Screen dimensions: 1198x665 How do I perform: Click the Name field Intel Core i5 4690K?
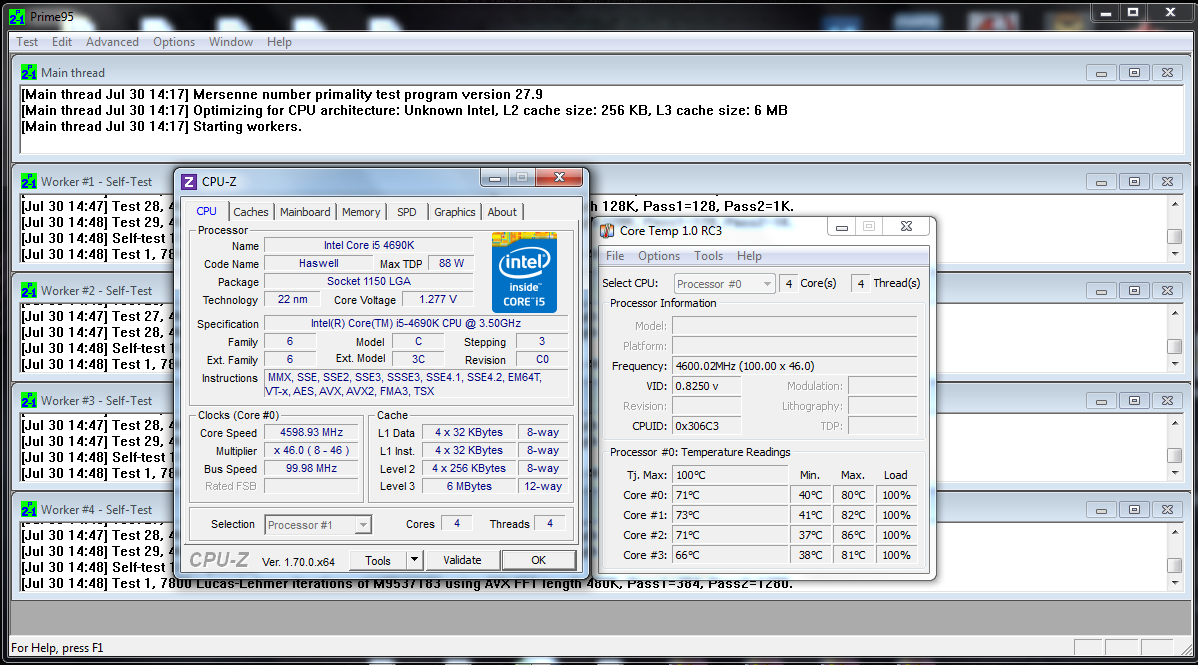coord(369,246)
